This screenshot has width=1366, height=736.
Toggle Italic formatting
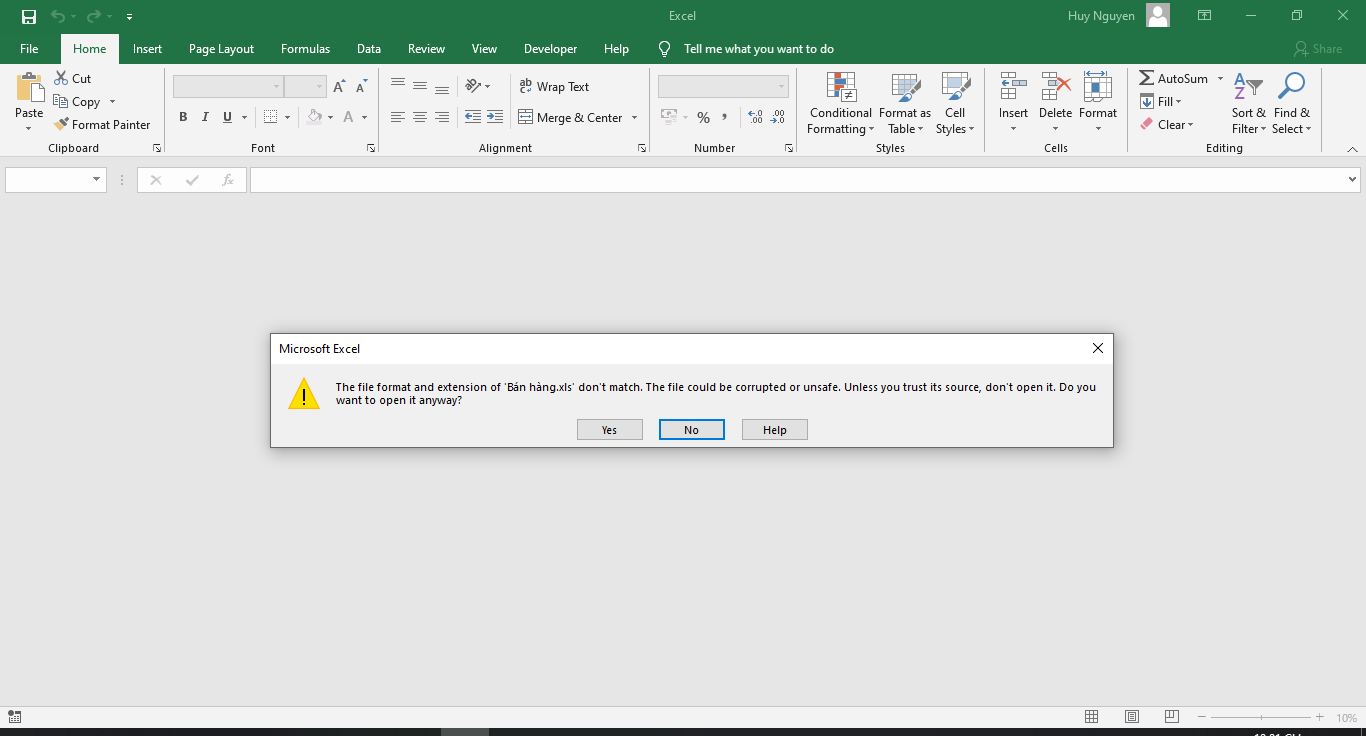coord(205,117)
